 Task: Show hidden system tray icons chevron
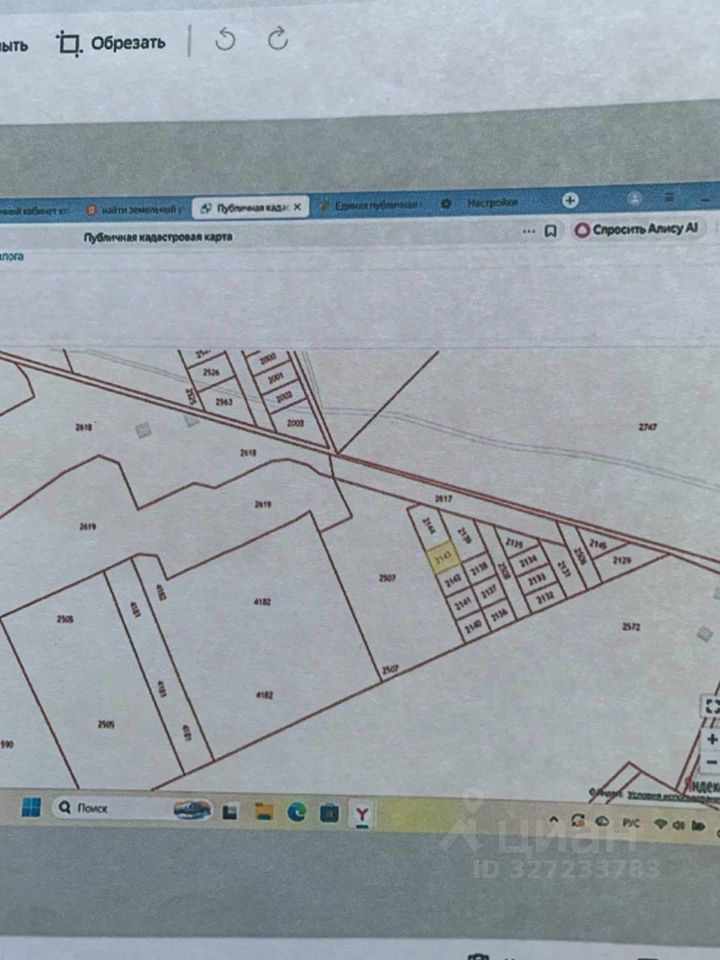pos(553,819)
